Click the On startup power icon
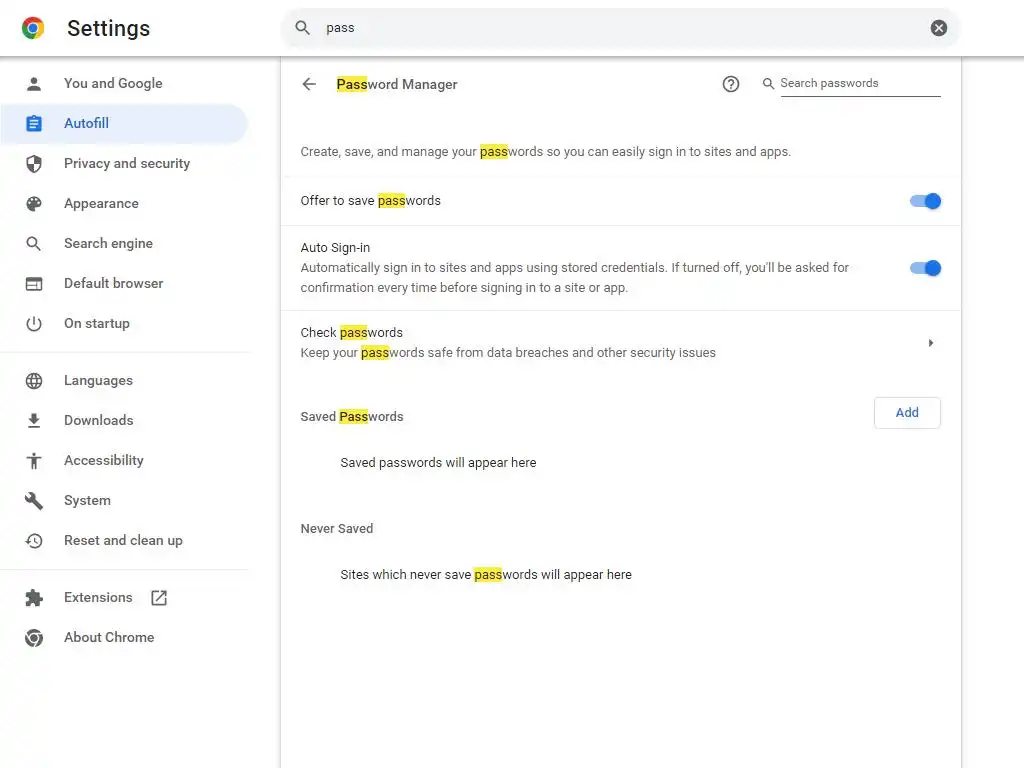This screenshot has height=768, width=1024. tap(34, 323)
